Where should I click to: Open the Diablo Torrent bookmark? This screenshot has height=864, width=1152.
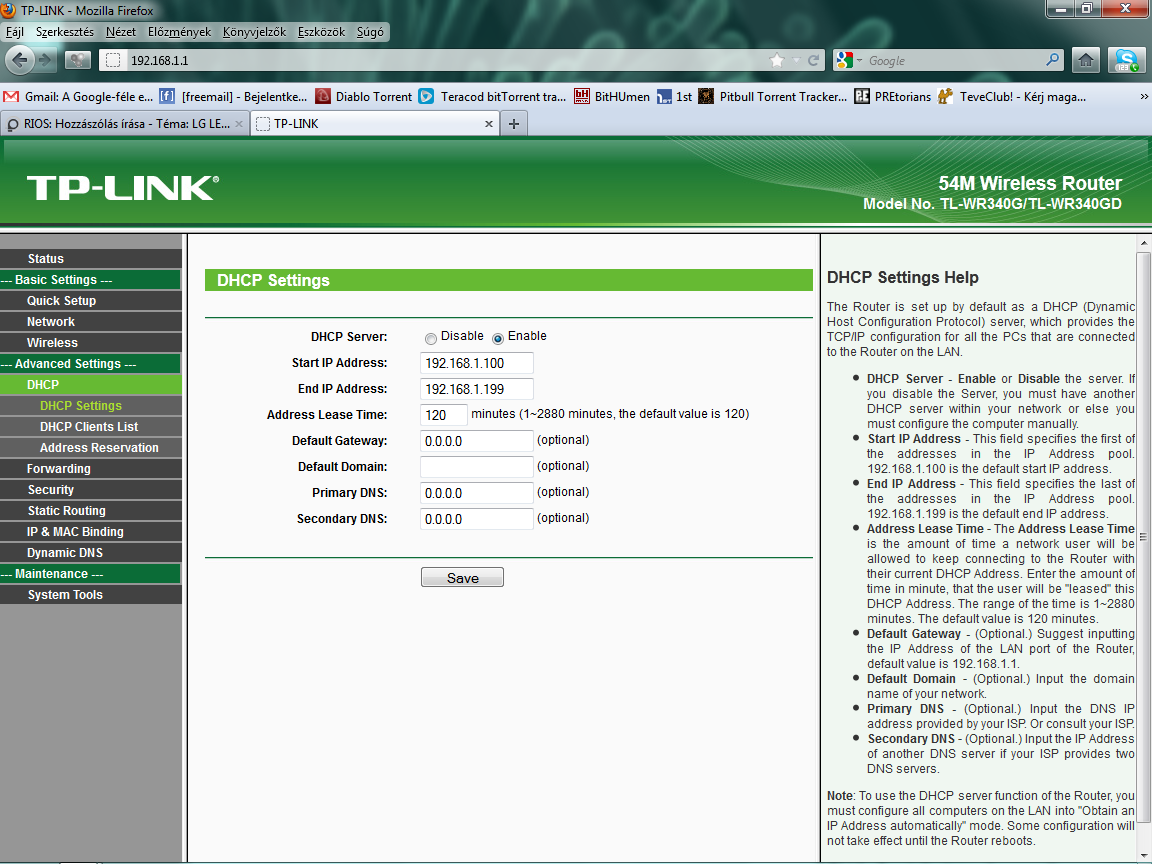[x=364, y=96]
